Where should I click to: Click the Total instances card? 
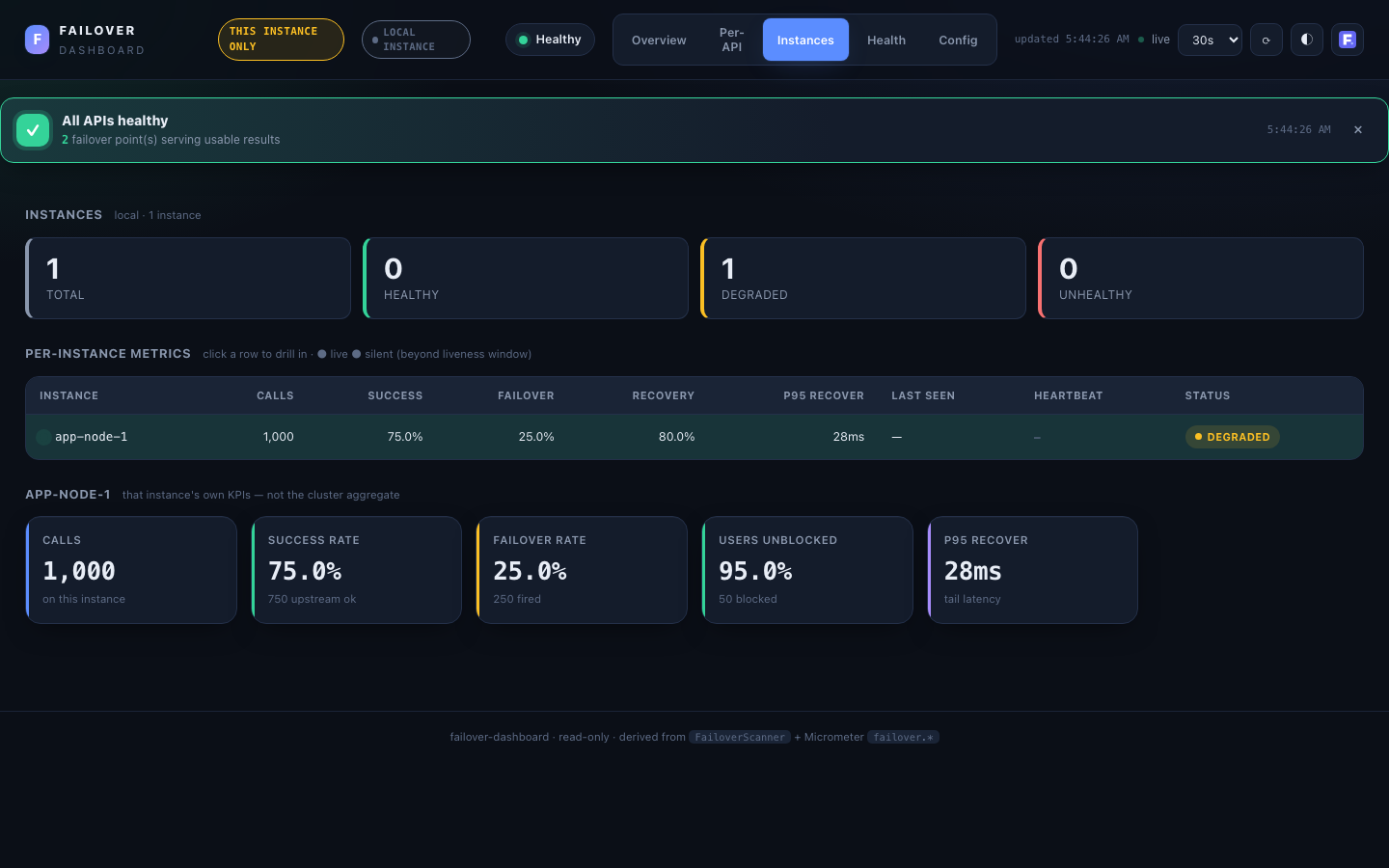tap(188, 278)
